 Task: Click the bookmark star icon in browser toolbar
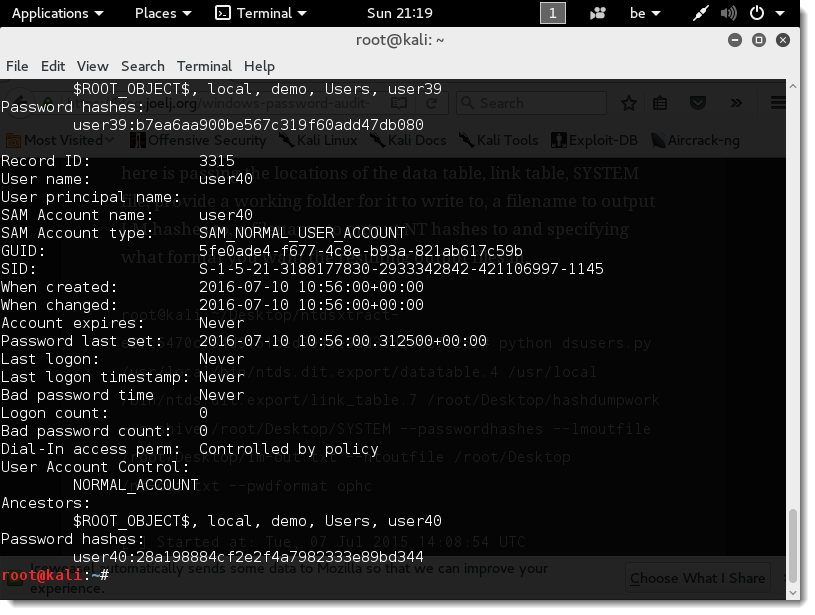pyautogui.click(x=629, y=103)
